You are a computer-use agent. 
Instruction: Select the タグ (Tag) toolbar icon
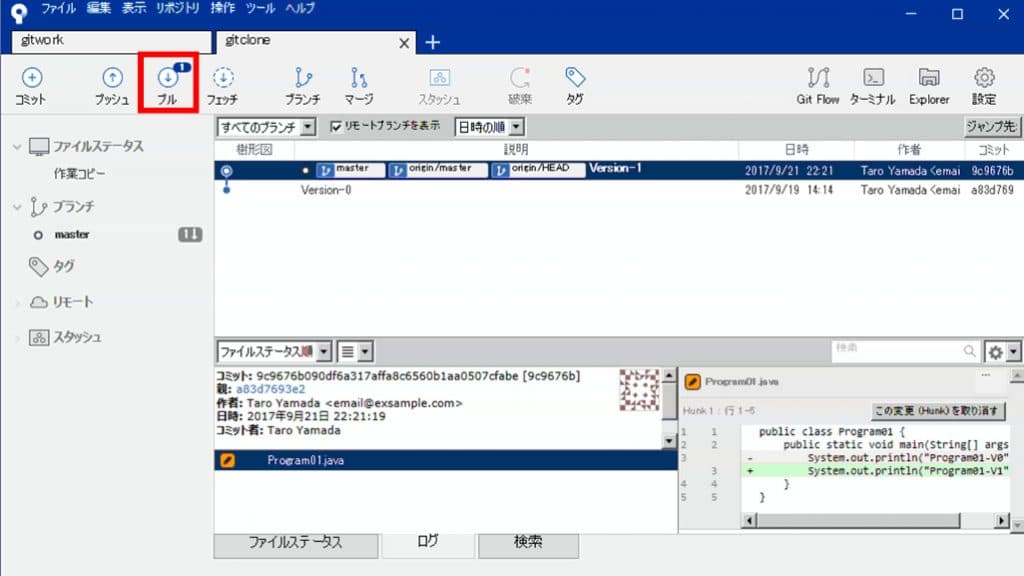pyautogui.click(x=574, y=82)
